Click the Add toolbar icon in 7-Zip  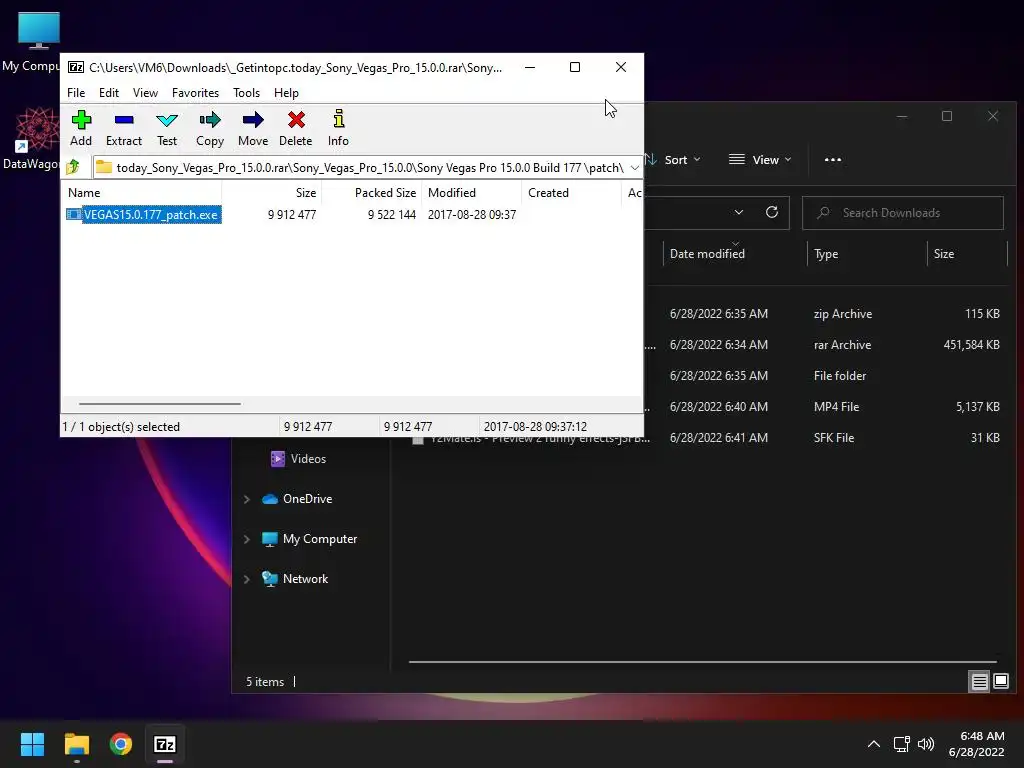tap(81, 128)
